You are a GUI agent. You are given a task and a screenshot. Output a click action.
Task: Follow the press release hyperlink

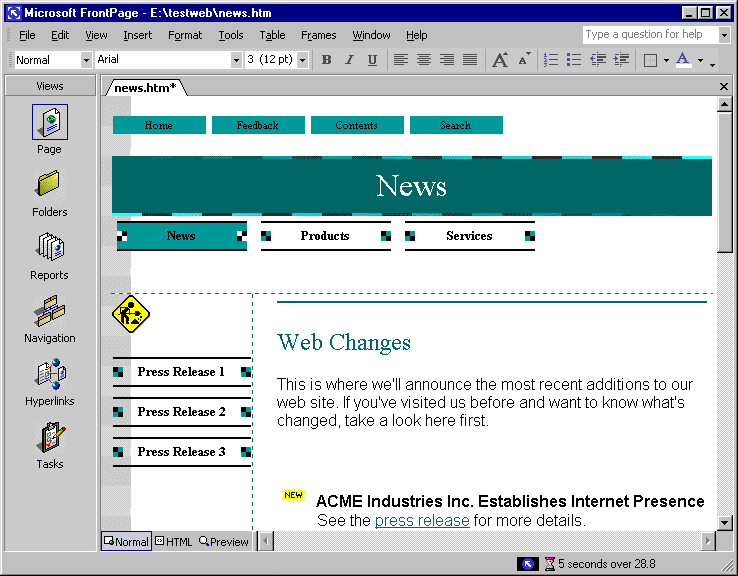pyautogui.click(x=422, y=520)
